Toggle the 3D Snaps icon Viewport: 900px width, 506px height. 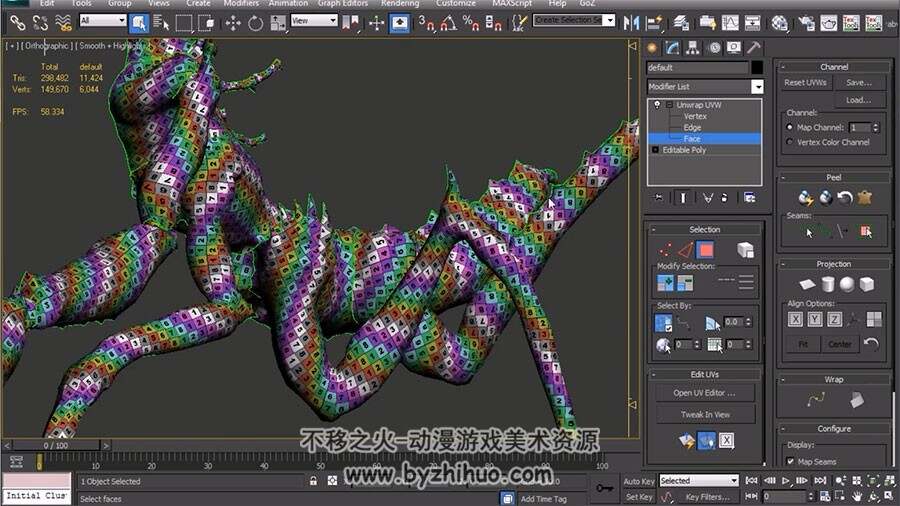pos(426,23)
